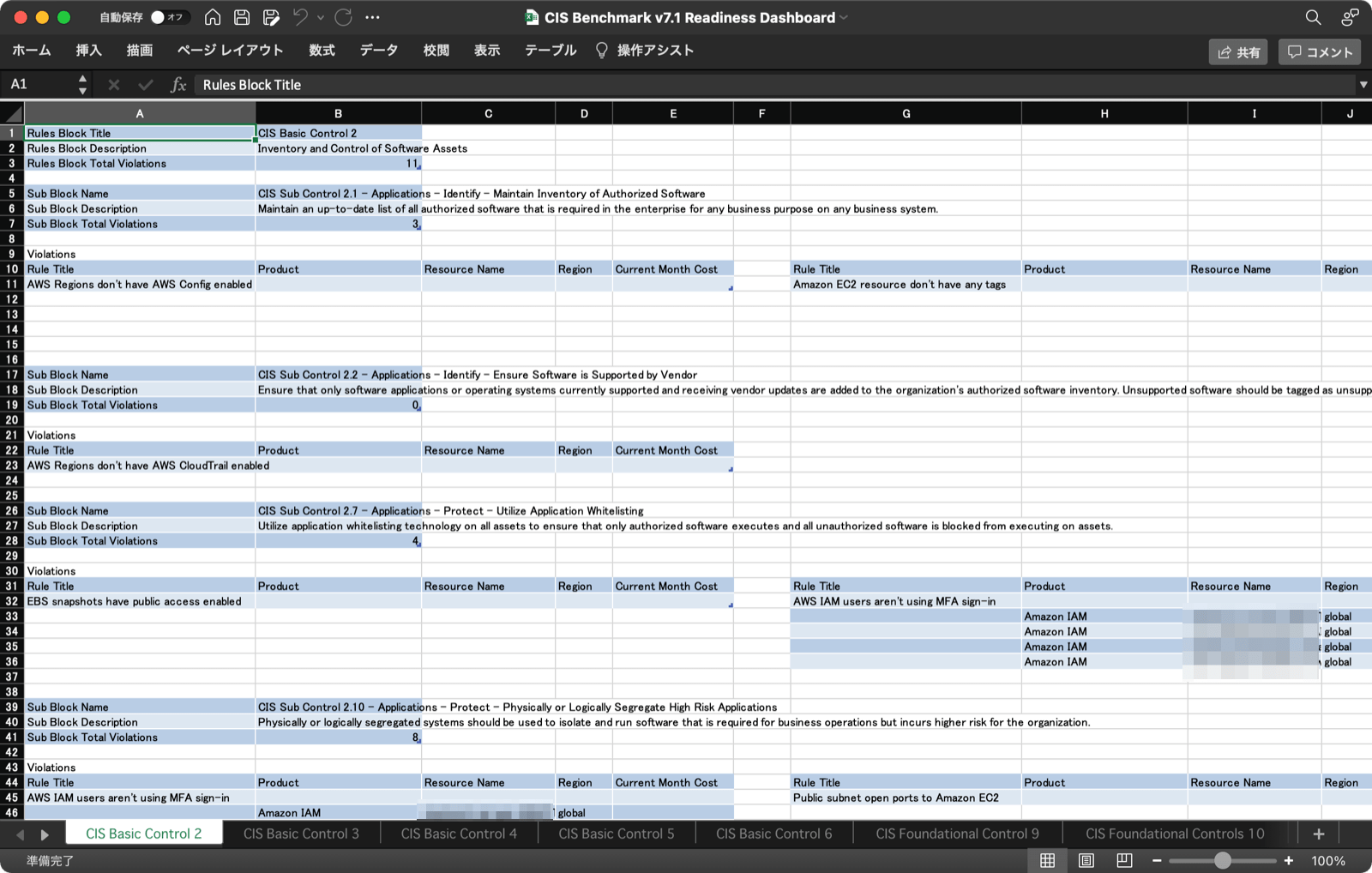This screenshot has width=1372, height=873.
Task: Select the Page Layout view icon
Action: [x=1086, y=860]
